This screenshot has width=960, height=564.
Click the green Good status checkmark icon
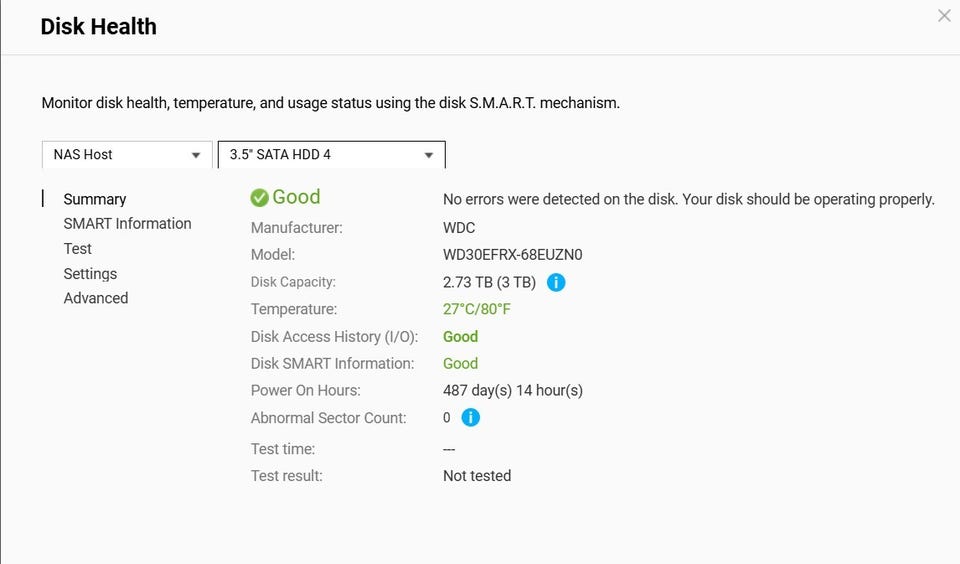tap(260, 198)
